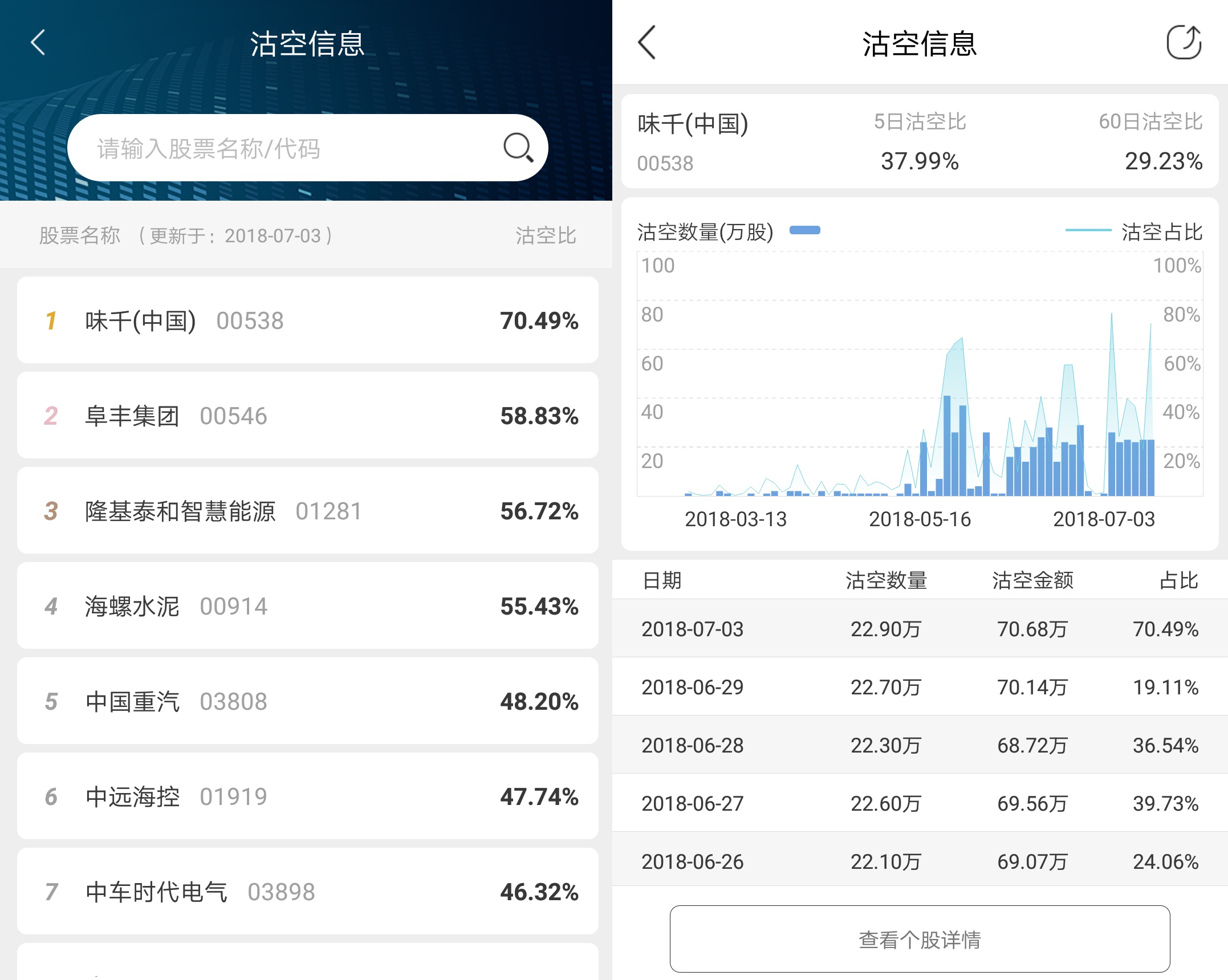Tap the back arrow on left screen
The height and width of the screenshot is (980, 1228).
pos(38,43)
